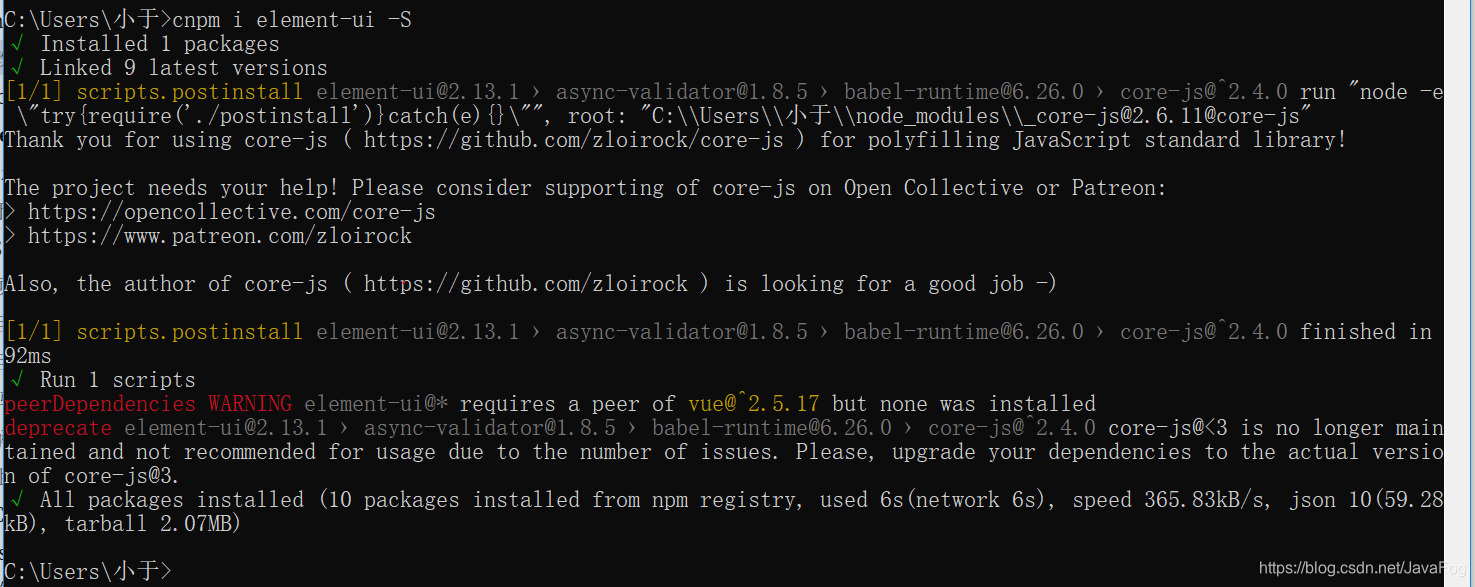Click the command 'cnpm i element-ui -S'

292,19
